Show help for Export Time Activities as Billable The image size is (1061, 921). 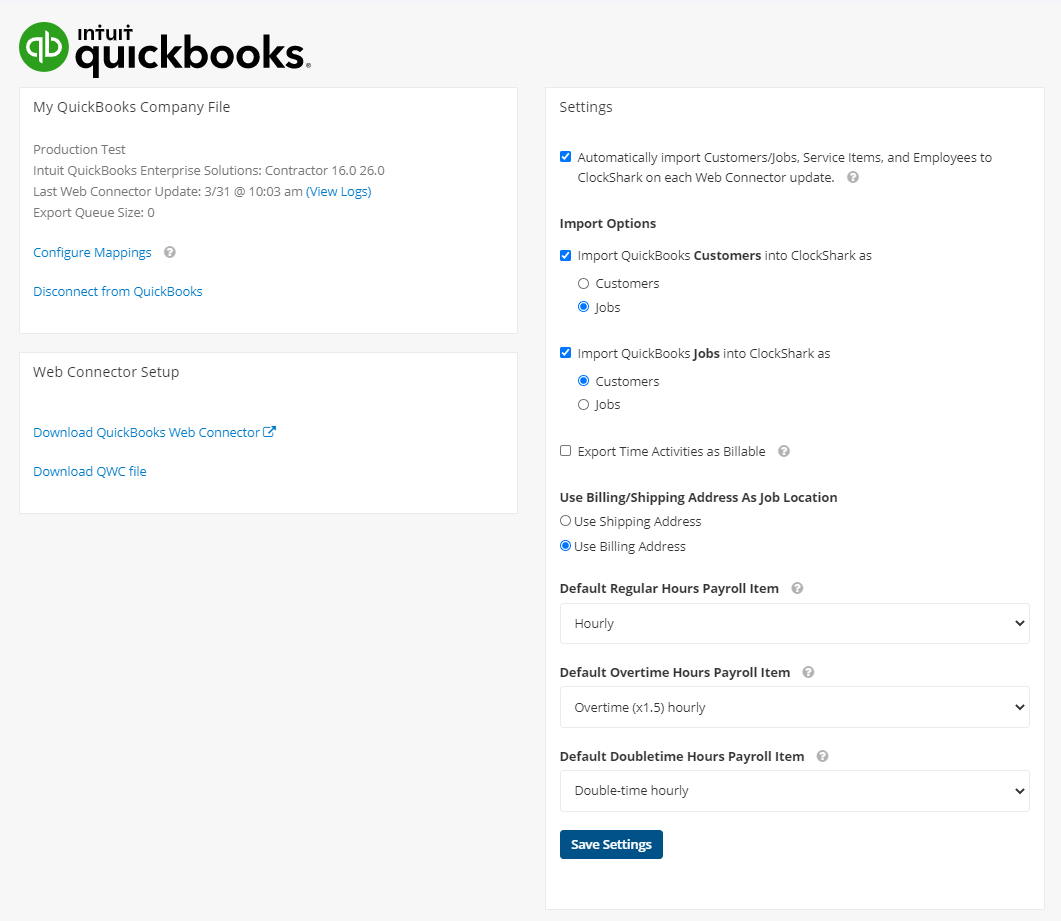point(784,451)
